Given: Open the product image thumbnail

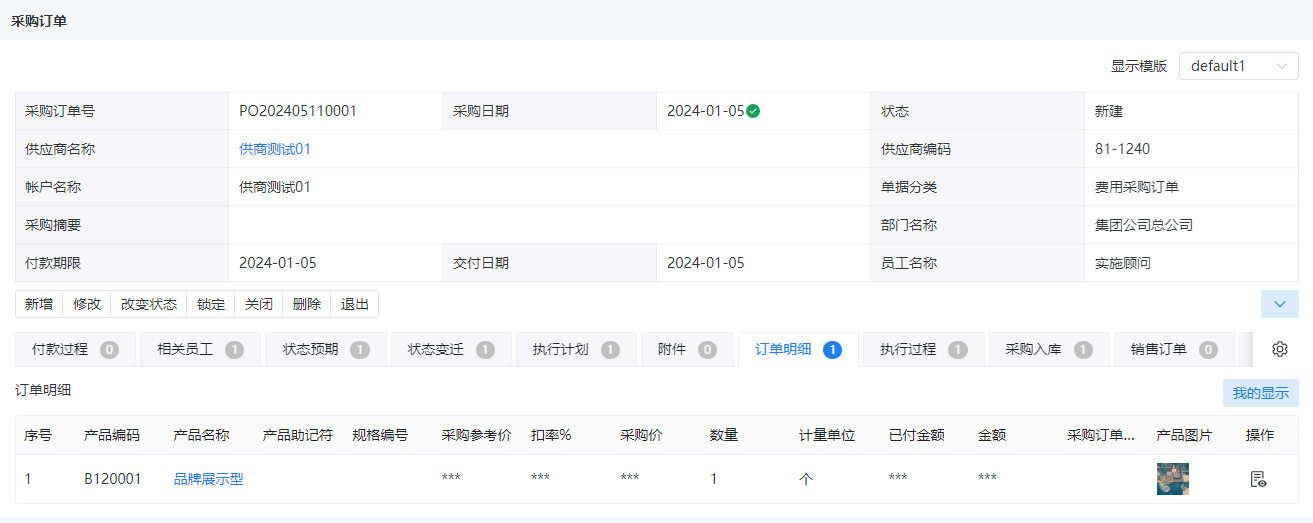Looking at the screenshot, I should pyautogui.click(x=1172, y=479).
